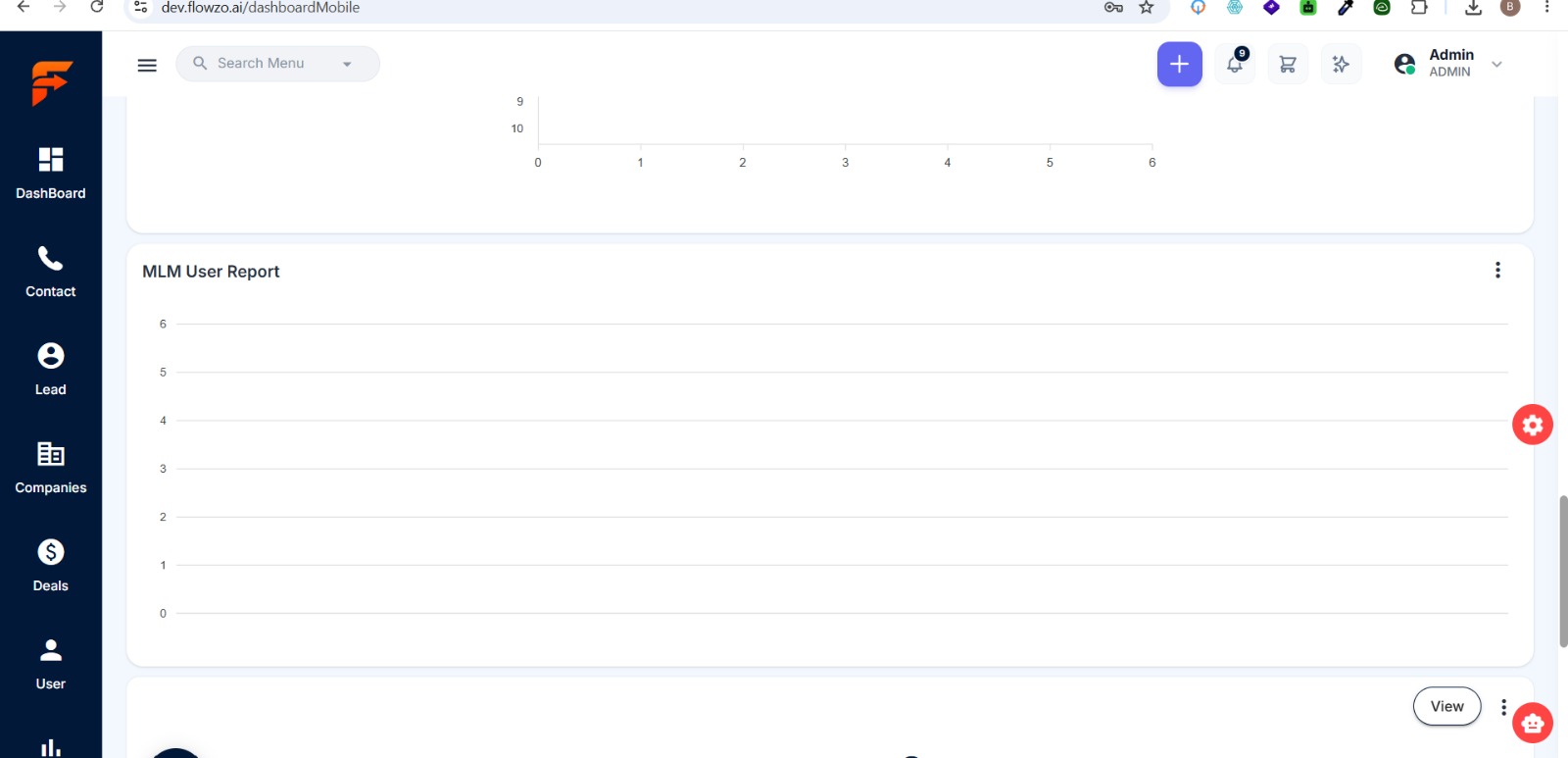This screenshot has height=758, width=1568.
Task: Open the purple diamond extension
Action: click(x=1271, y=8)
